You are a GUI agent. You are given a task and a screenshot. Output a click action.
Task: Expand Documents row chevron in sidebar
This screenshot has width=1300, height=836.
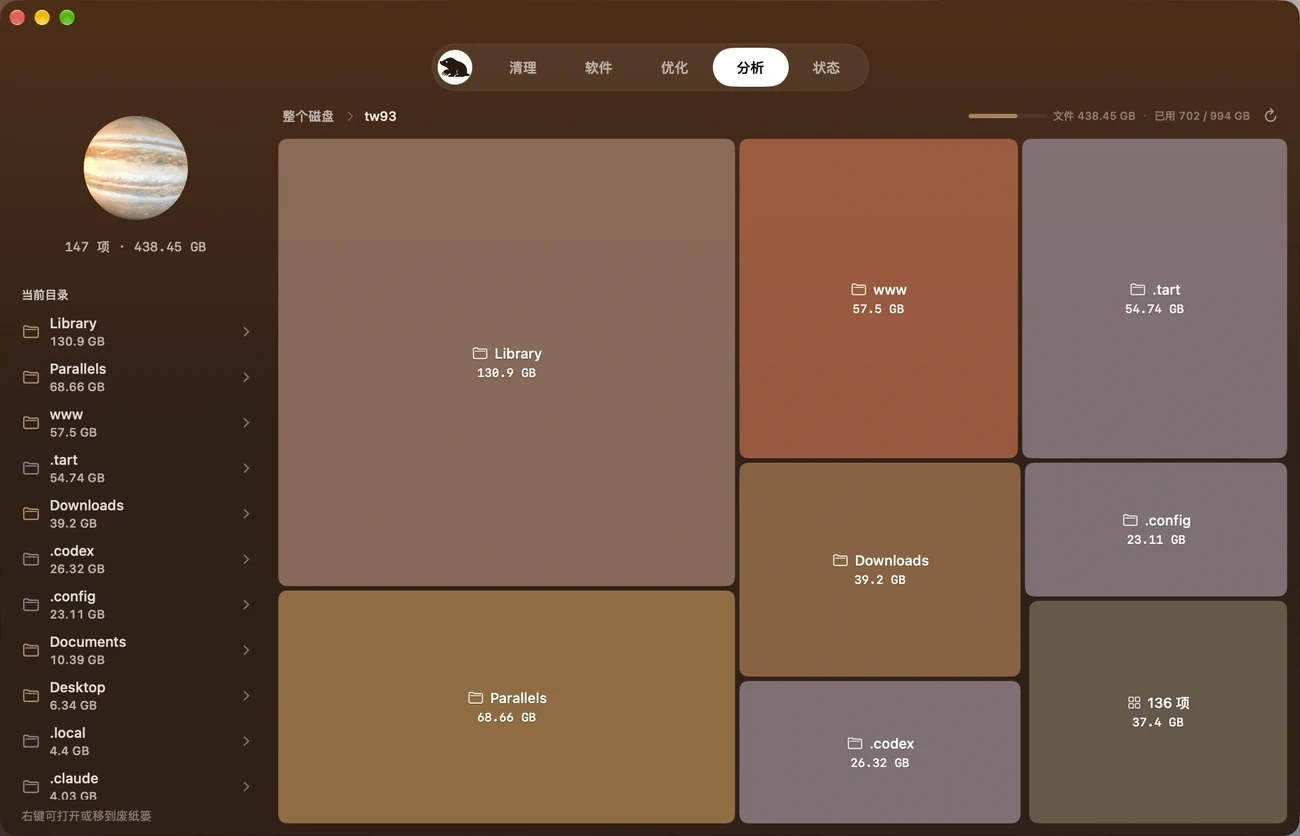tap(246, 650)
